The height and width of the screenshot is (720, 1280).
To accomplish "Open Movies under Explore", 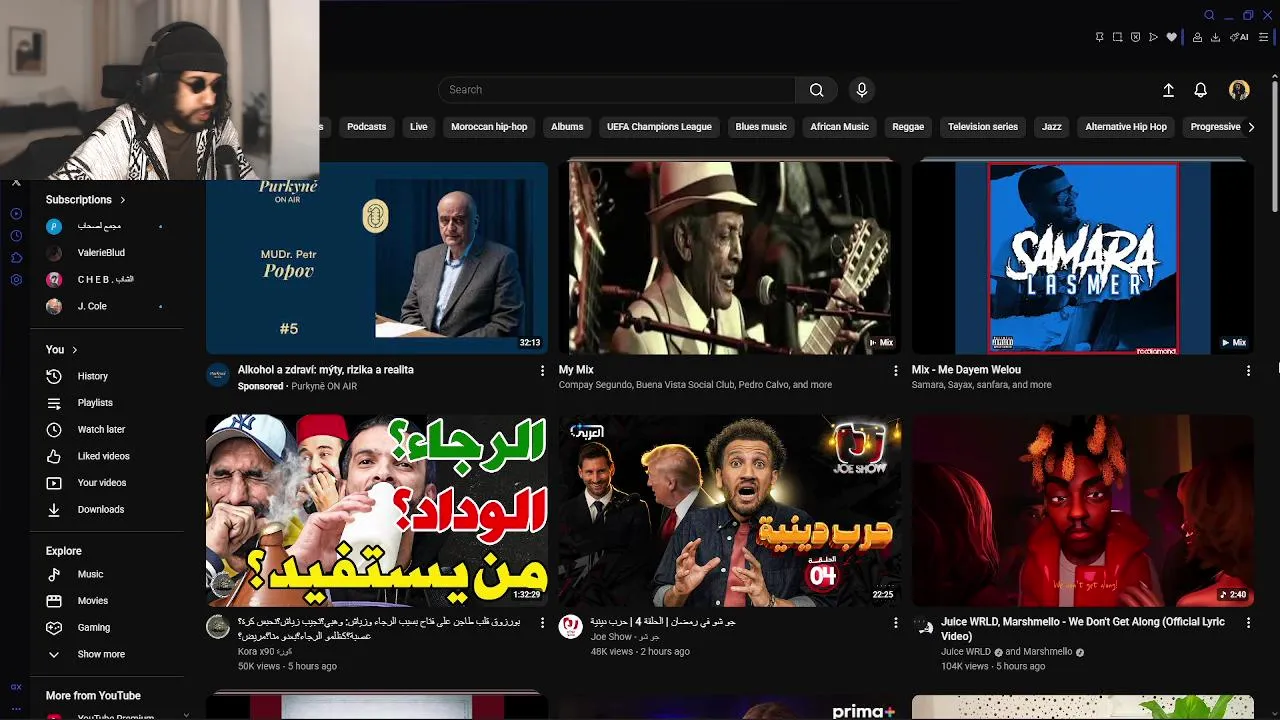I will point(107,601).
